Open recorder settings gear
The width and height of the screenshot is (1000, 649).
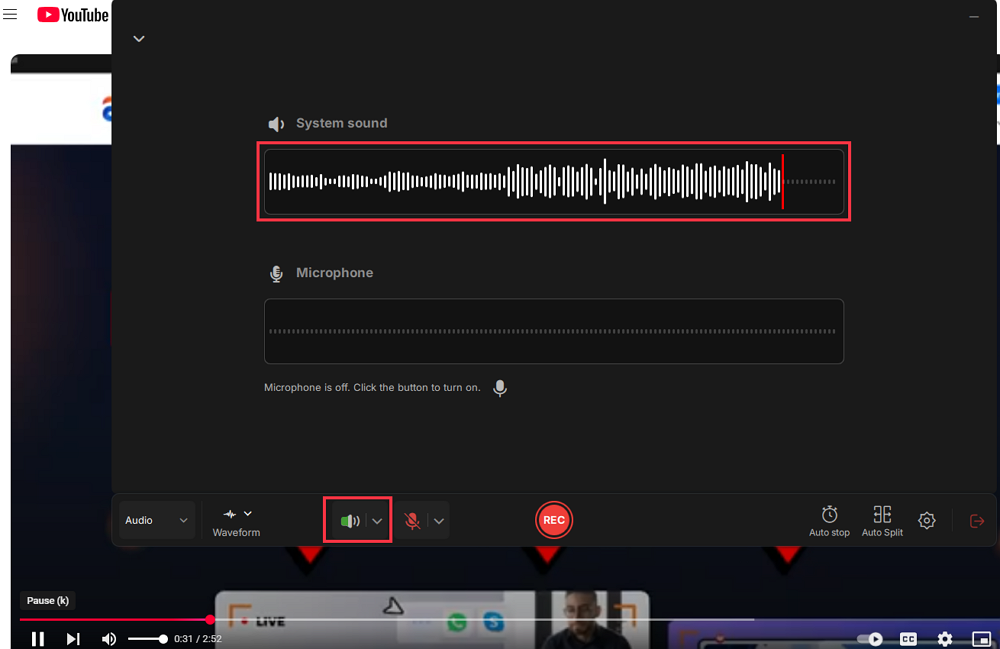(926, 520)
